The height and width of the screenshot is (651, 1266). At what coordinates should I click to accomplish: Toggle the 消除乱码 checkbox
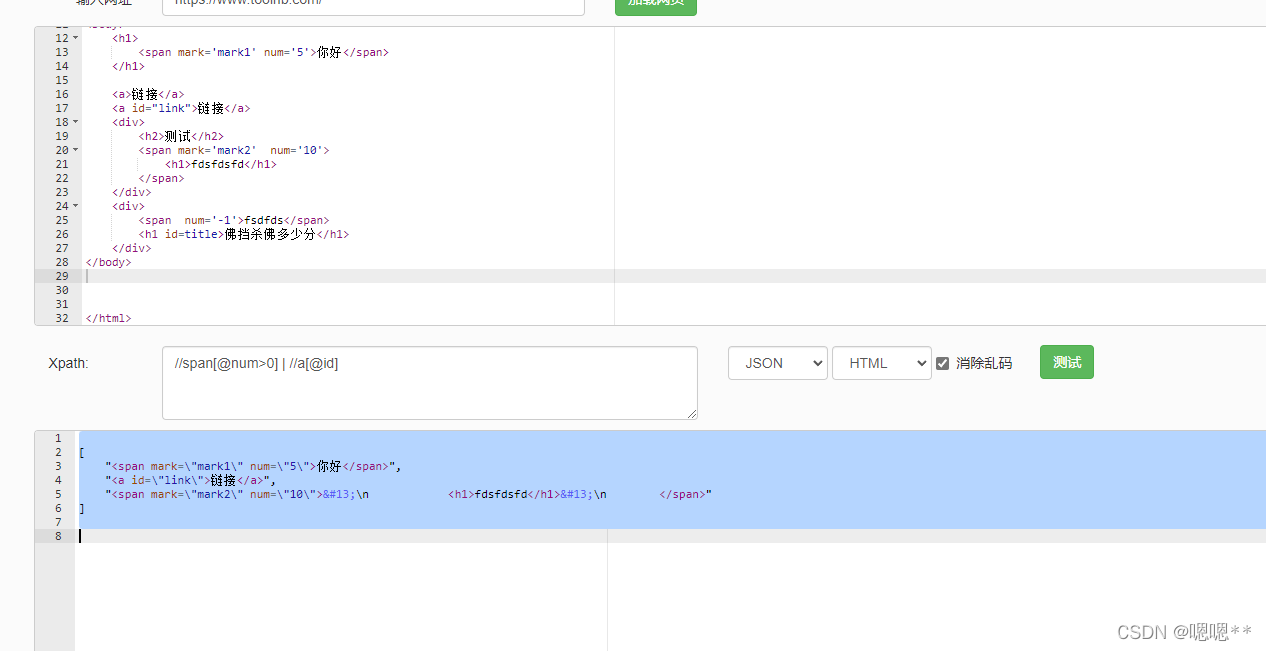tap(942, 363)
